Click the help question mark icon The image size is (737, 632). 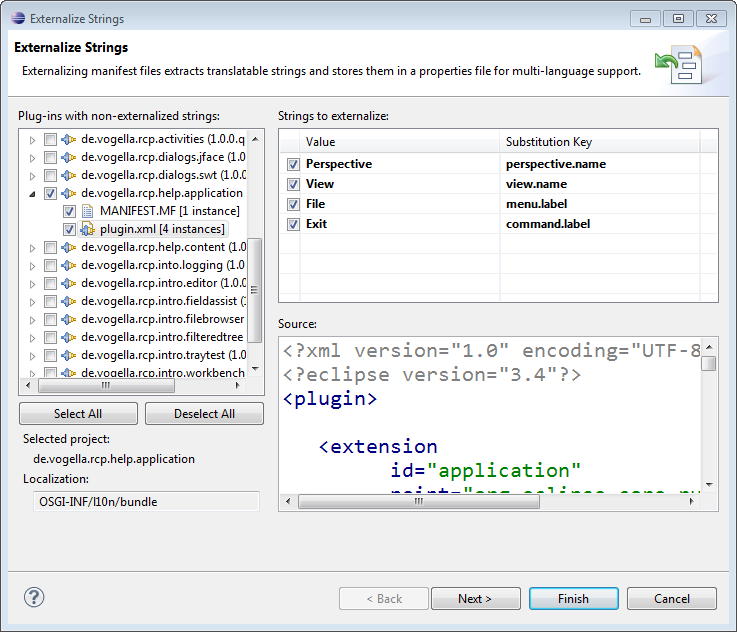(34, 597)
